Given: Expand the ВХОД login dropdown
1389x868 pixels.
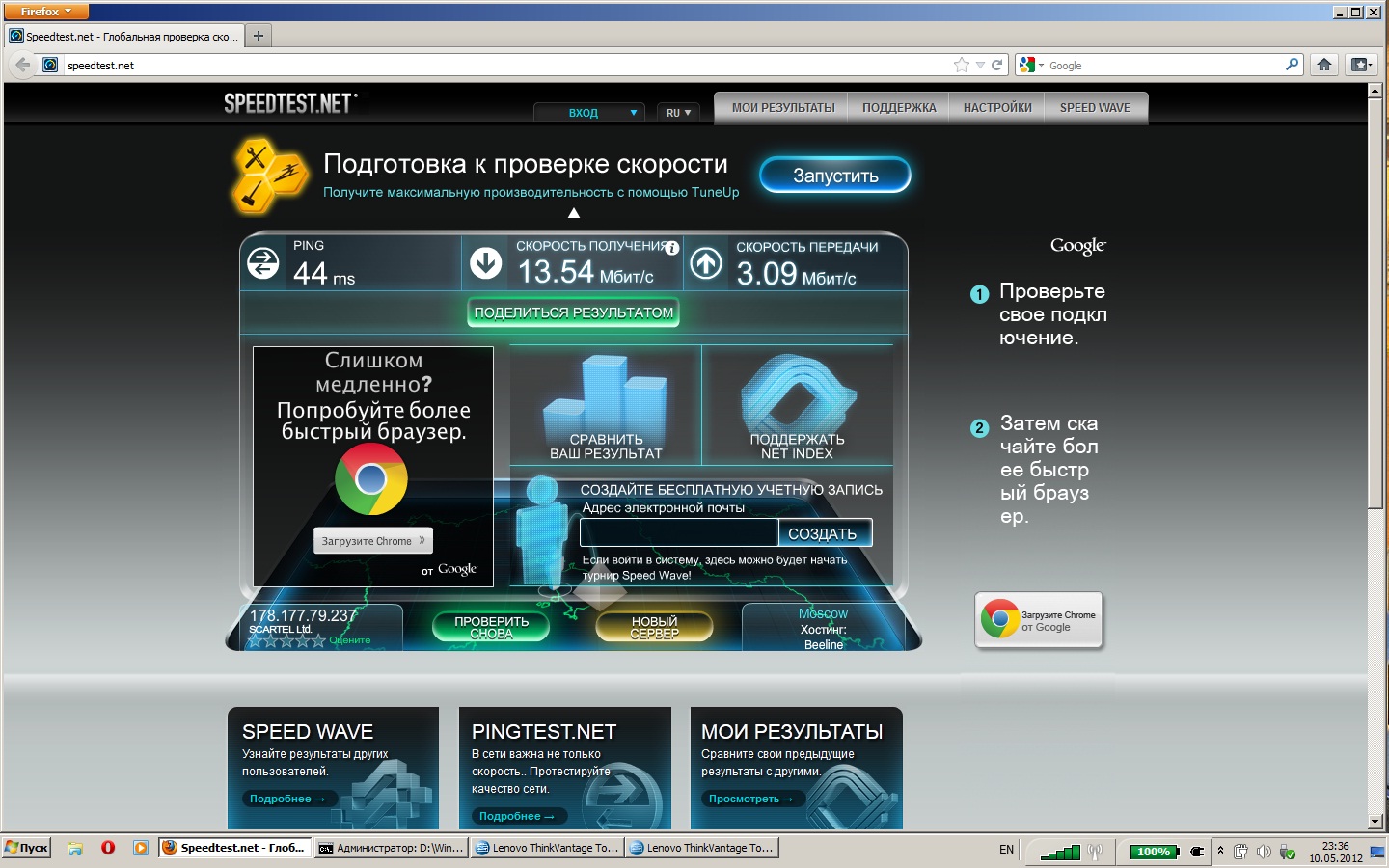Looking at the screenshot, I should pyautogui.click(x=588, y=112).
